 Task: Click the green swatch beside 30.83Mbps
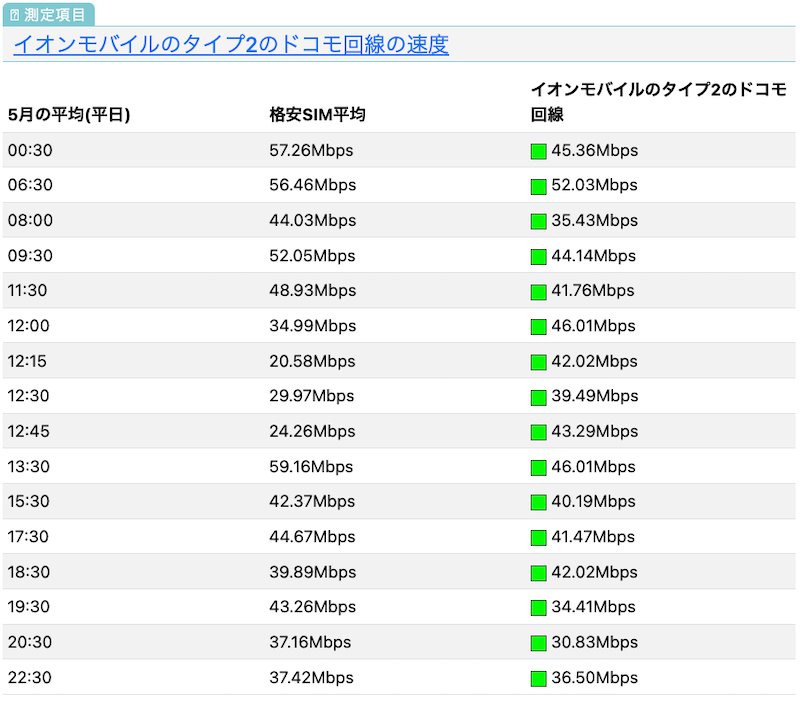point(538,643)
